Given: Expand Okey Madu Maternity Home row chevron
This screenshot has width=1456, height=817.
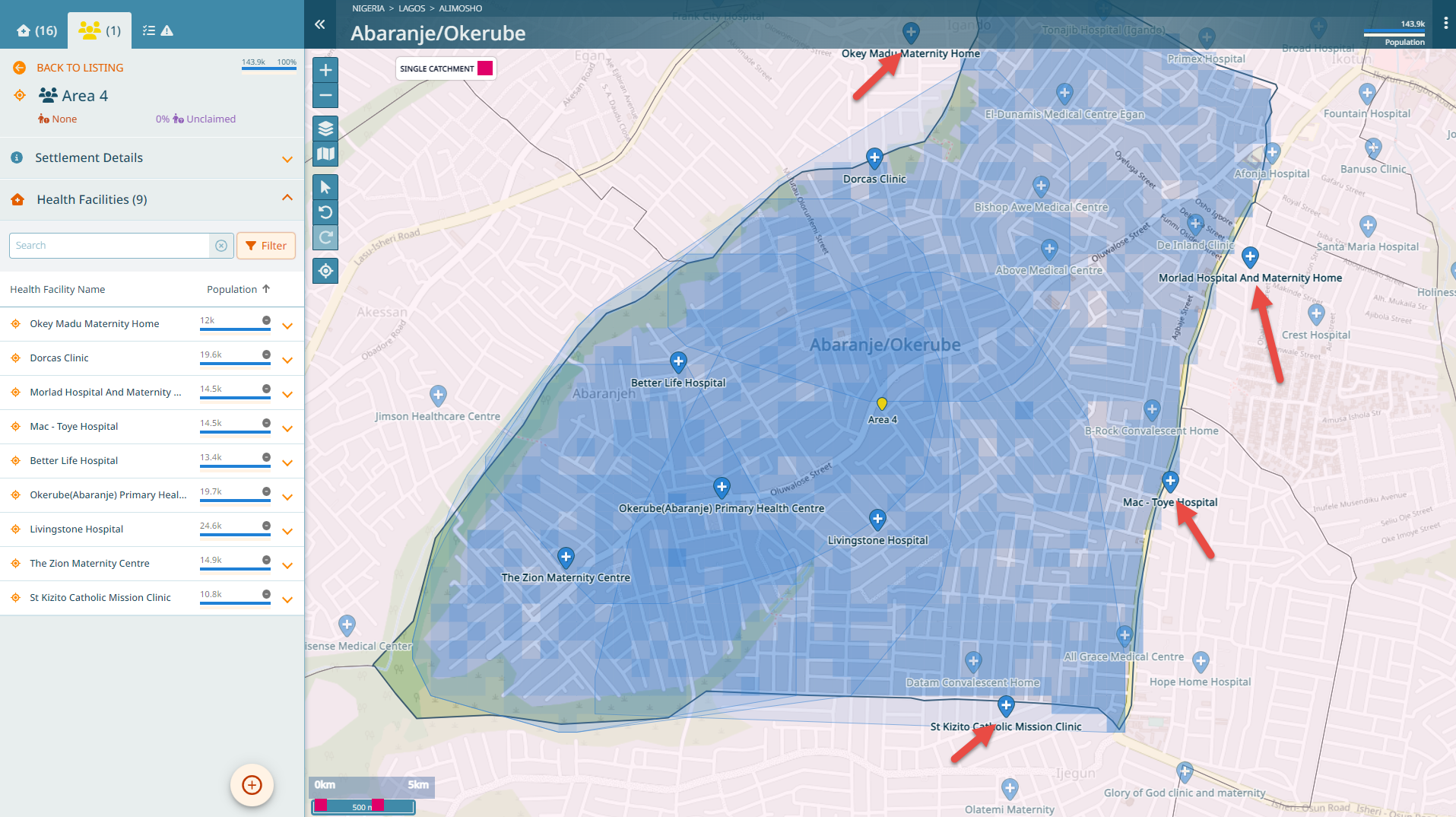Looking at the screenshot, I should [287, 326].
